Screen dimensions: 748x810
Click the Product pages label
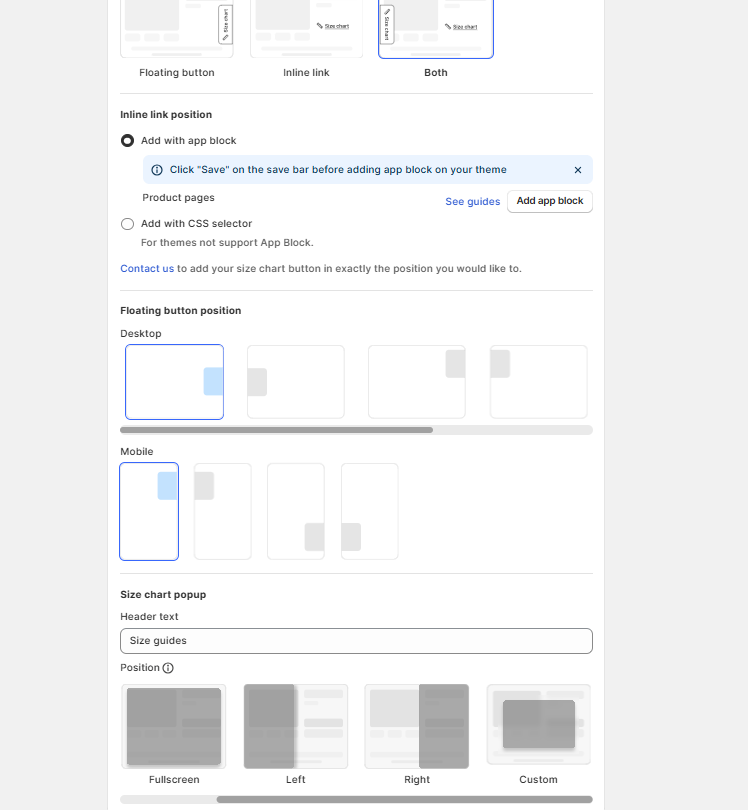pos(178,198)
